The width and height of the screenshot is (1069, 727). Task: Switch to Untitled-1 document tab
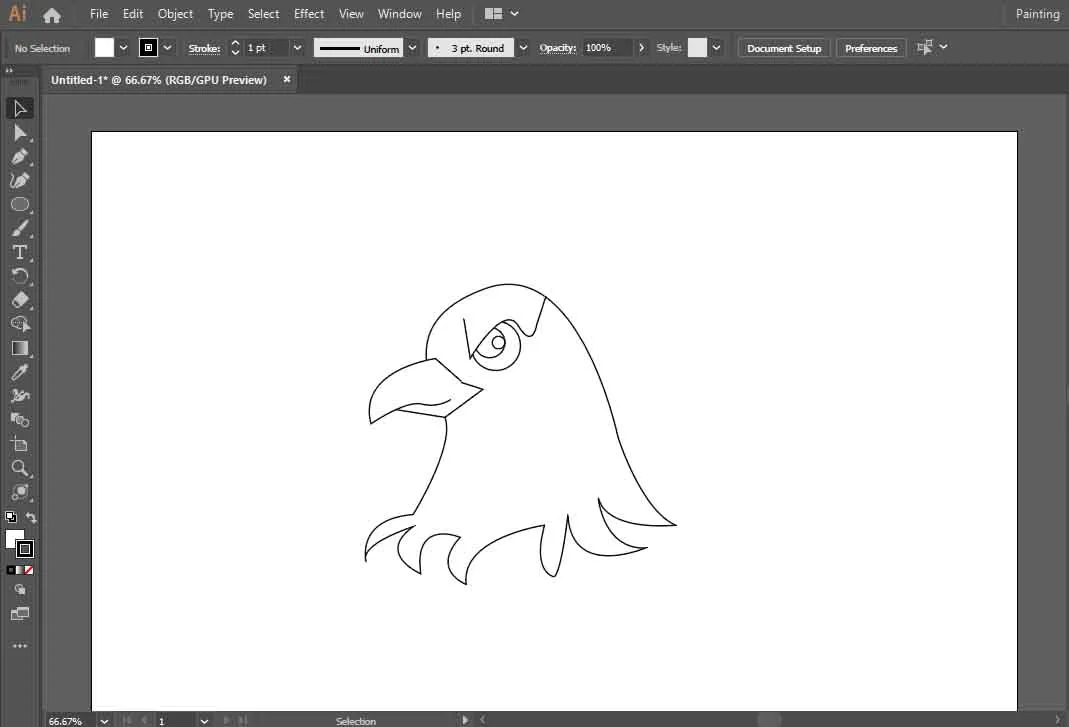[159, 80]
